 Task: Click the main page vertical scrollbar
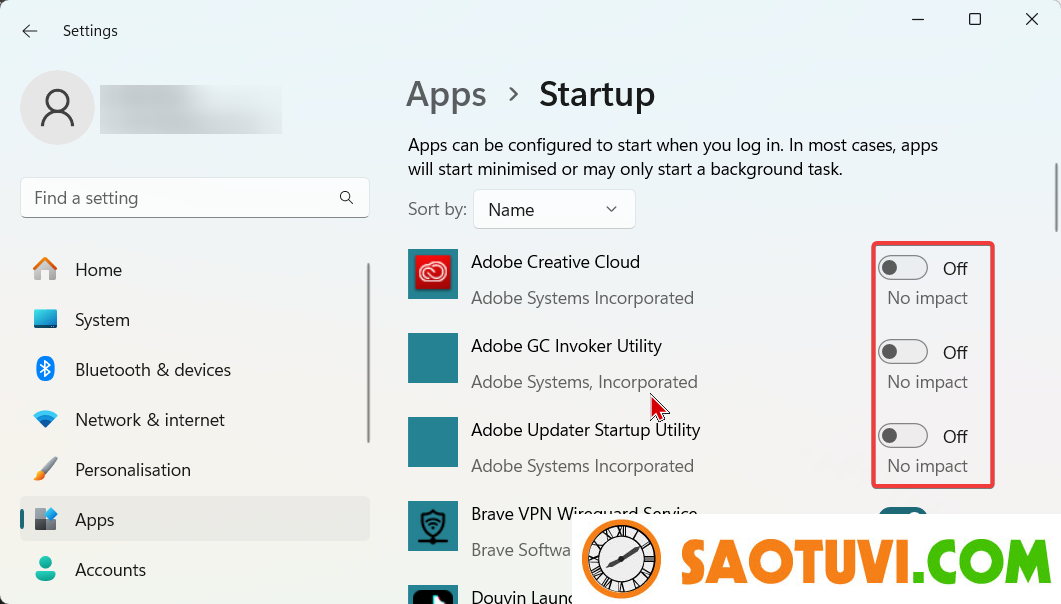1056,197
